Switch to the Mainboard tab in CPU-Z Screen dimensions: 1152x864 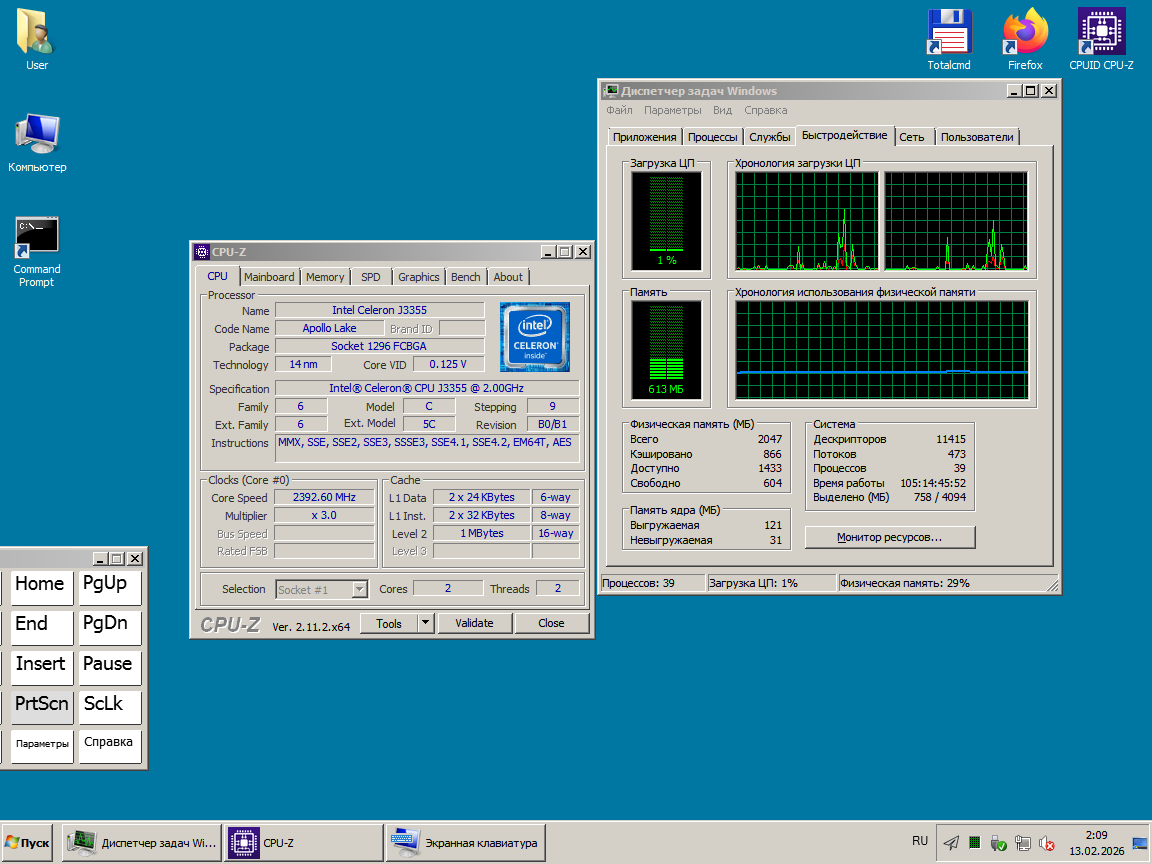[x=269, y=277]
